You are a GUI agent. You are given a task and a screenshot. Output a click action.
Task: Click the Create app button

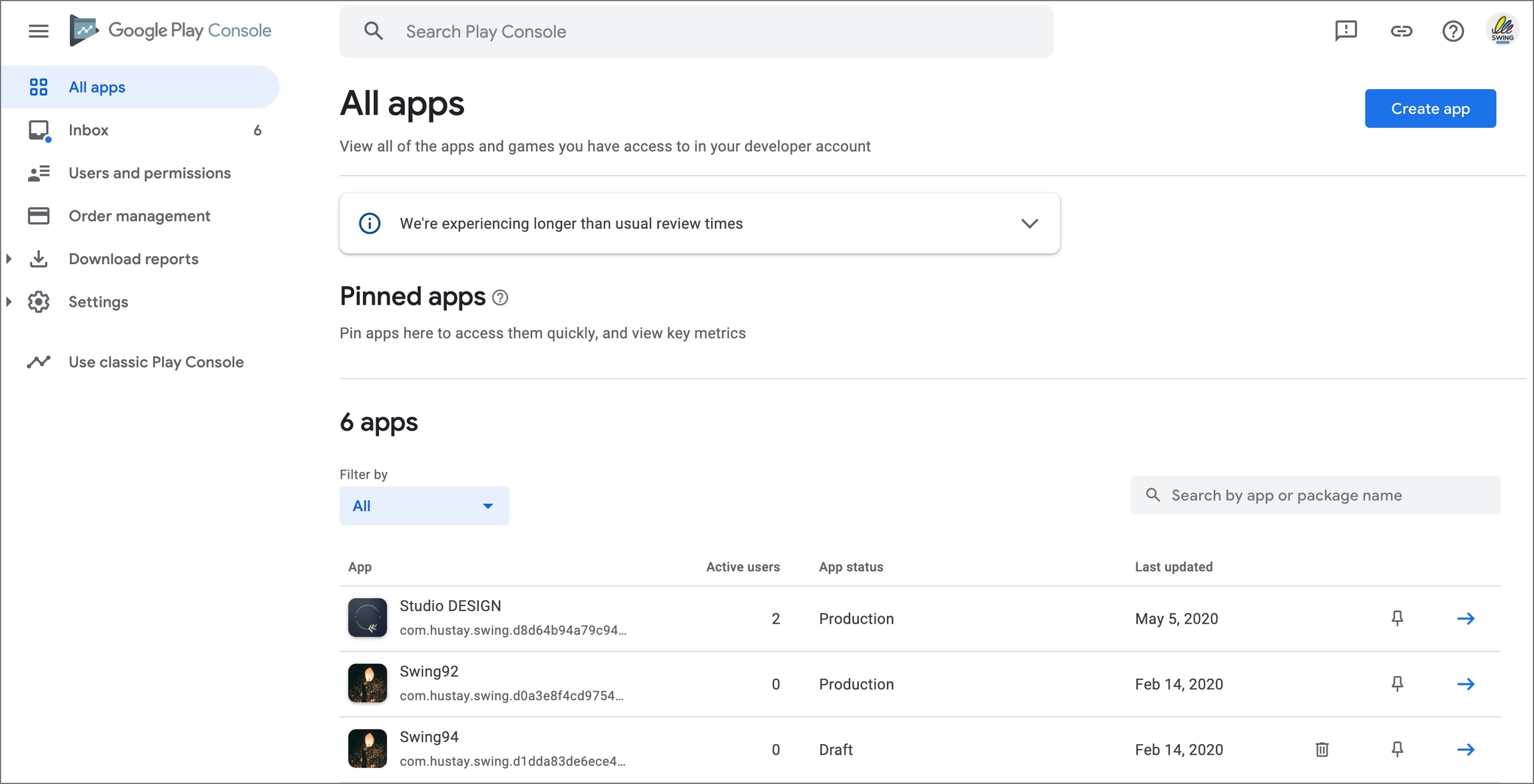[x=1430, y=108]
